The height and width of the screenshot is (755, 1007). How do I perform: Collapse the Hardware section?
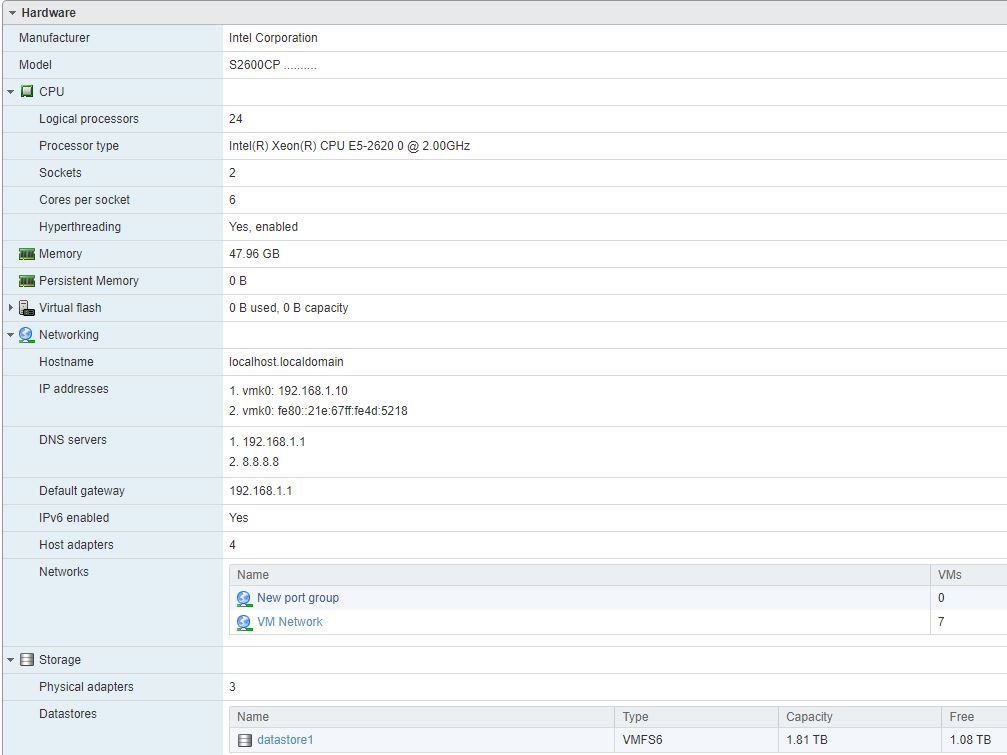[x=12, y=13]
